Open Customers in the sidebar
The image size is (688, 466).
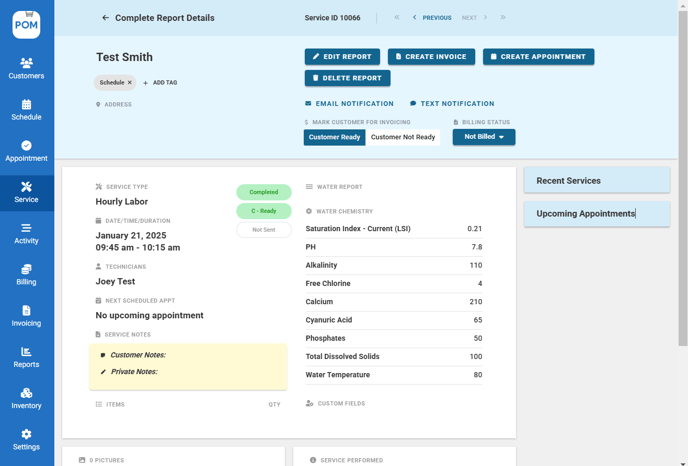pyautogui.click(x=26, y=68)
